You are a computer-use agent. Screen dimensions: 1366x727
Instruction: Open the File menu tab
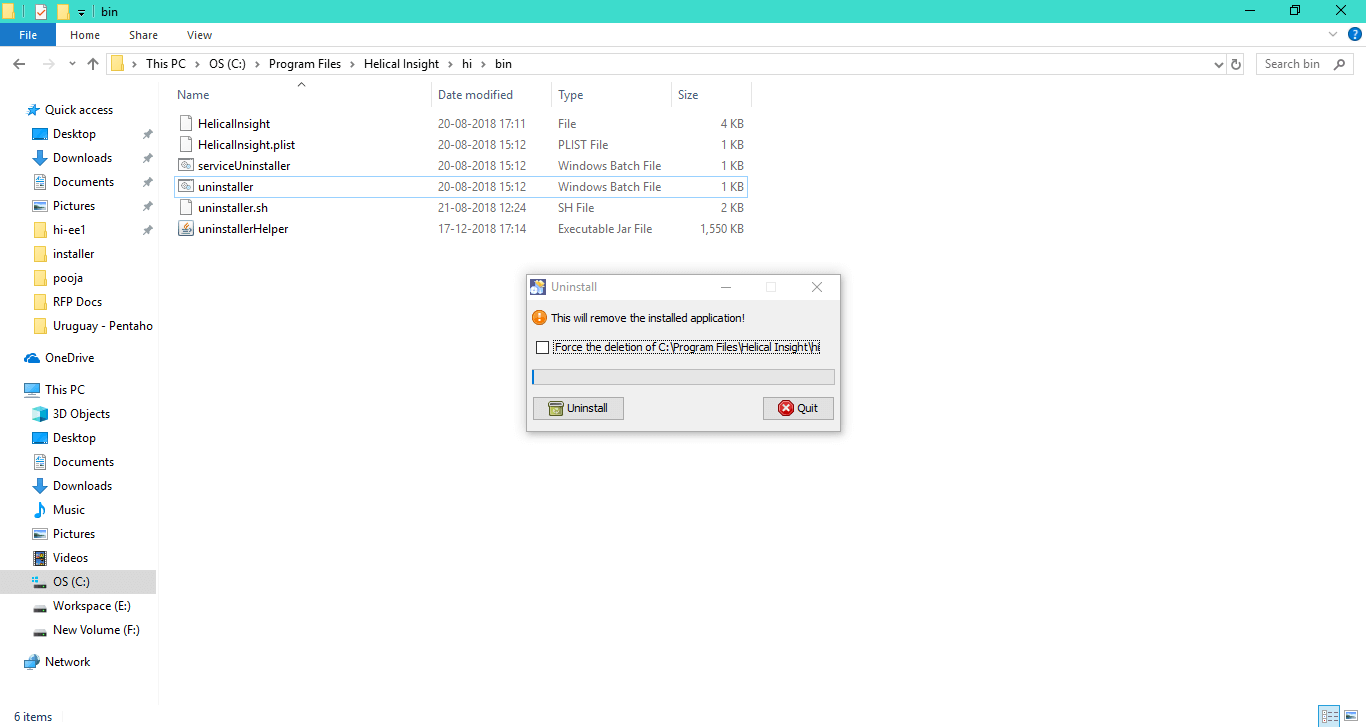pyautogui.click(x=28, y=35)
